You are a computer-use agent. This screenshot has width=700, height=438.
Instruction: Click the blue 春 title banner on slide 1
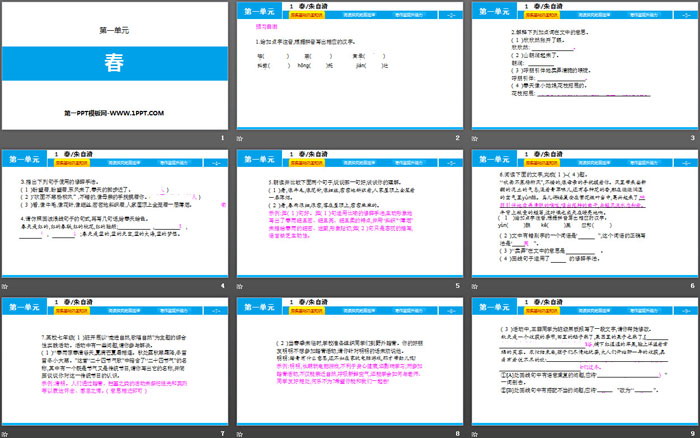coord(116,59)
